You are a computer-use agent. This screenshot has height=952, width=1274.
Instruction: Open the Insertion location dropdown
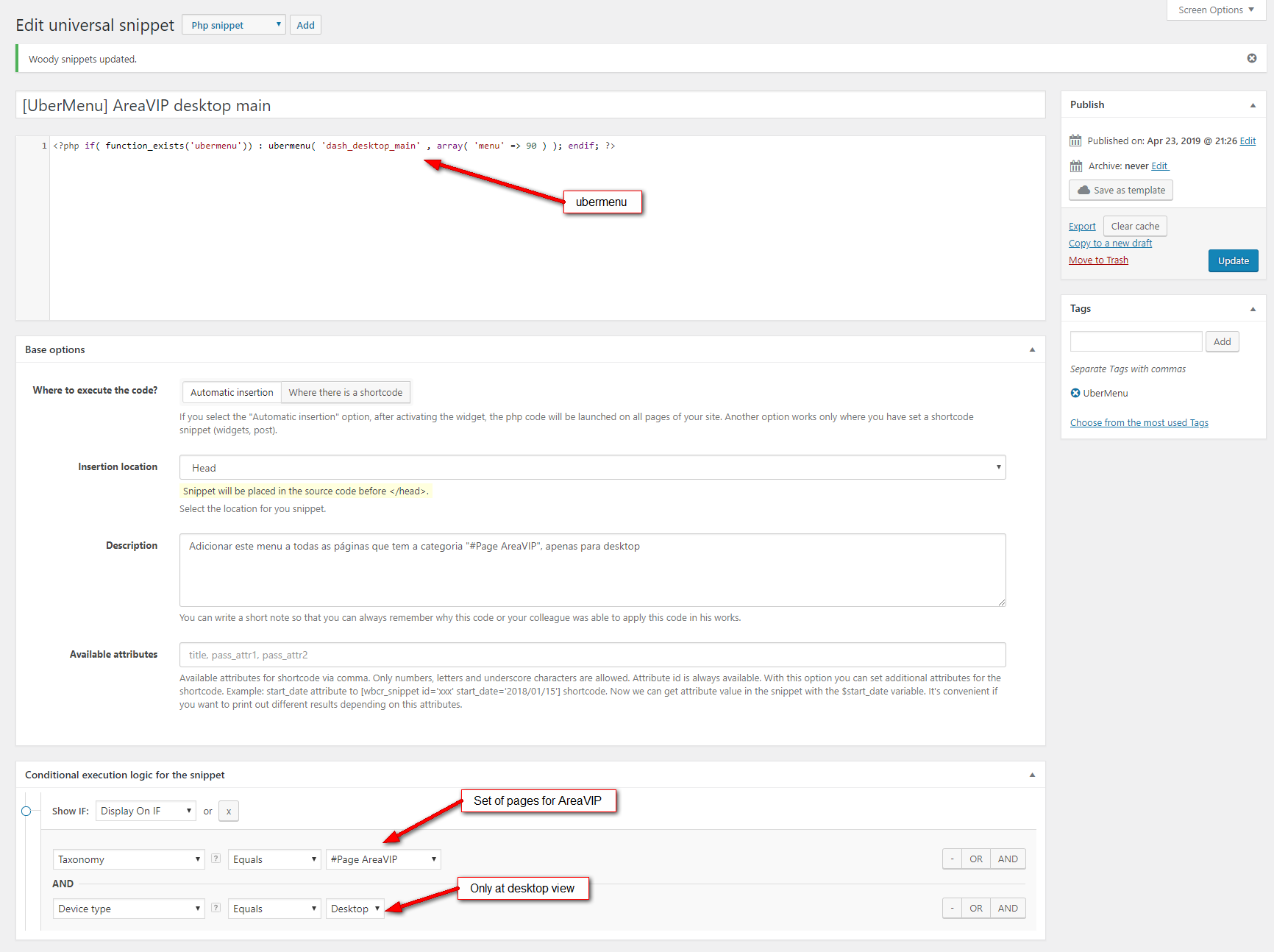[592, 468]
